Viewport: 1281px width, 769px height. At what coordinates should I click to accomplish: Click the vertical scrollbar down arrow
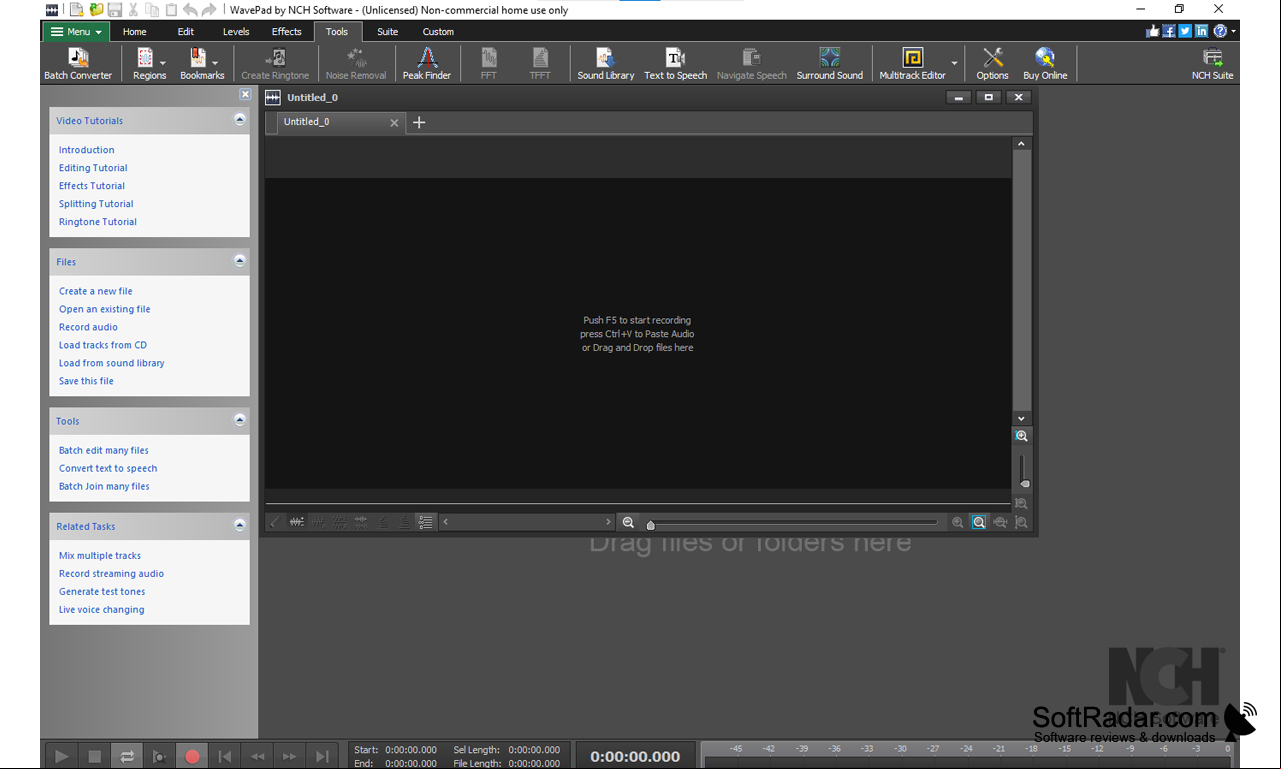click(x=1021, y=419)
